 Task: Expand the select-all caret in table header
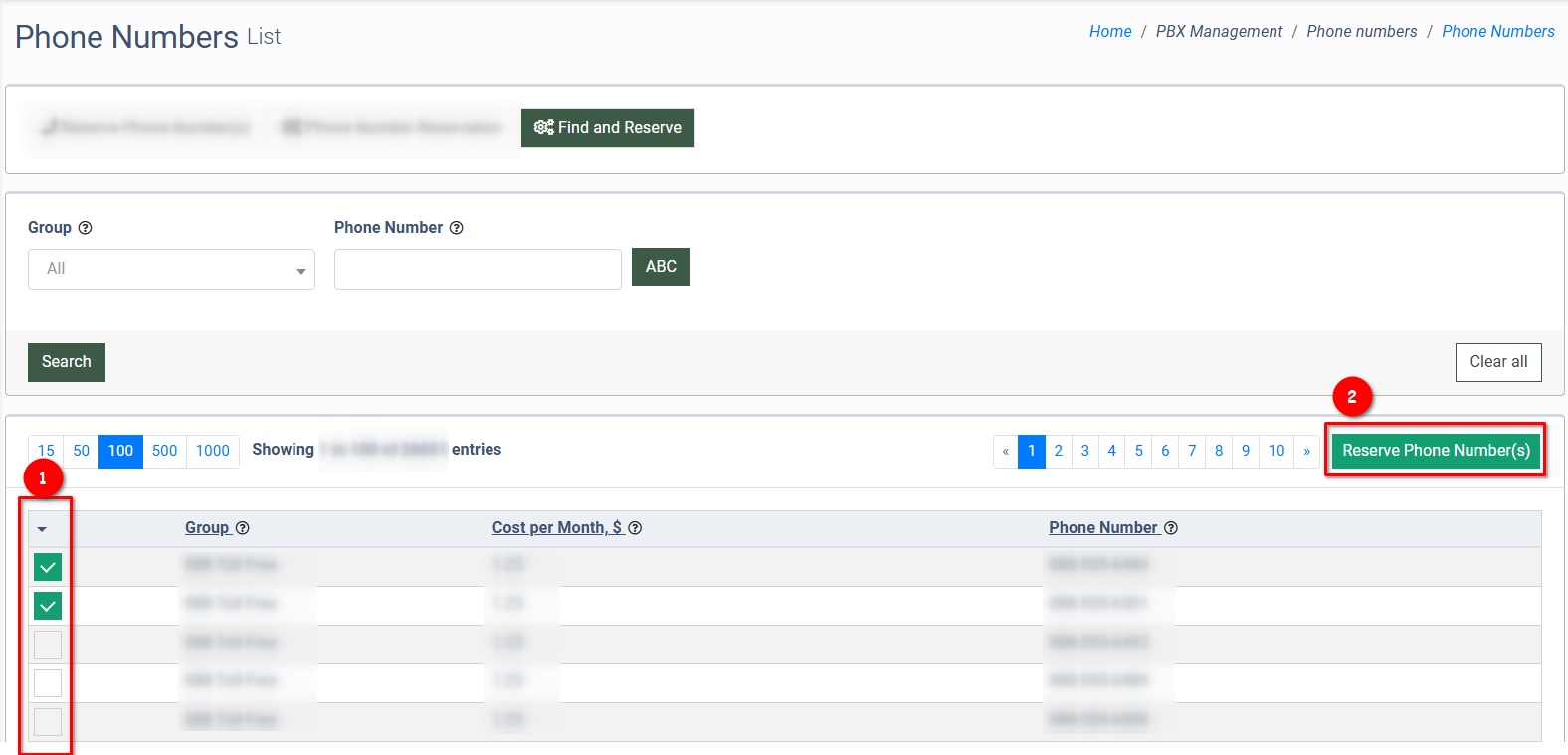[x=42, y=529]
